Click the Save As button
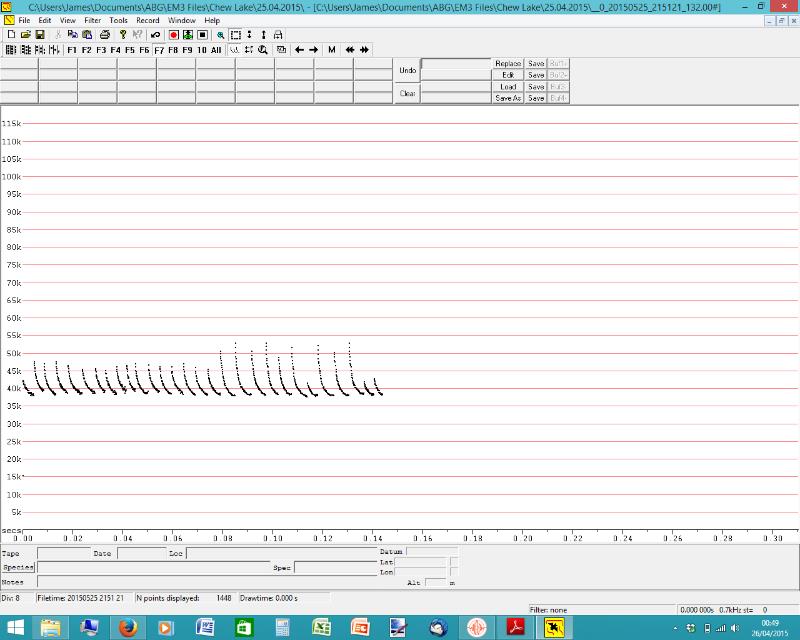This screenshot has height=640, width=800. [508, 98]
